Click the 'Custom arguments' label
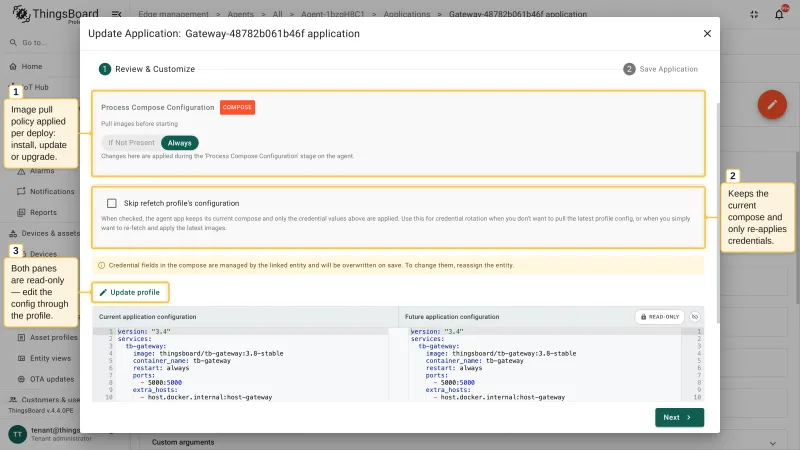Viewport: 800px width, 450px height. [x=183, y=442]
